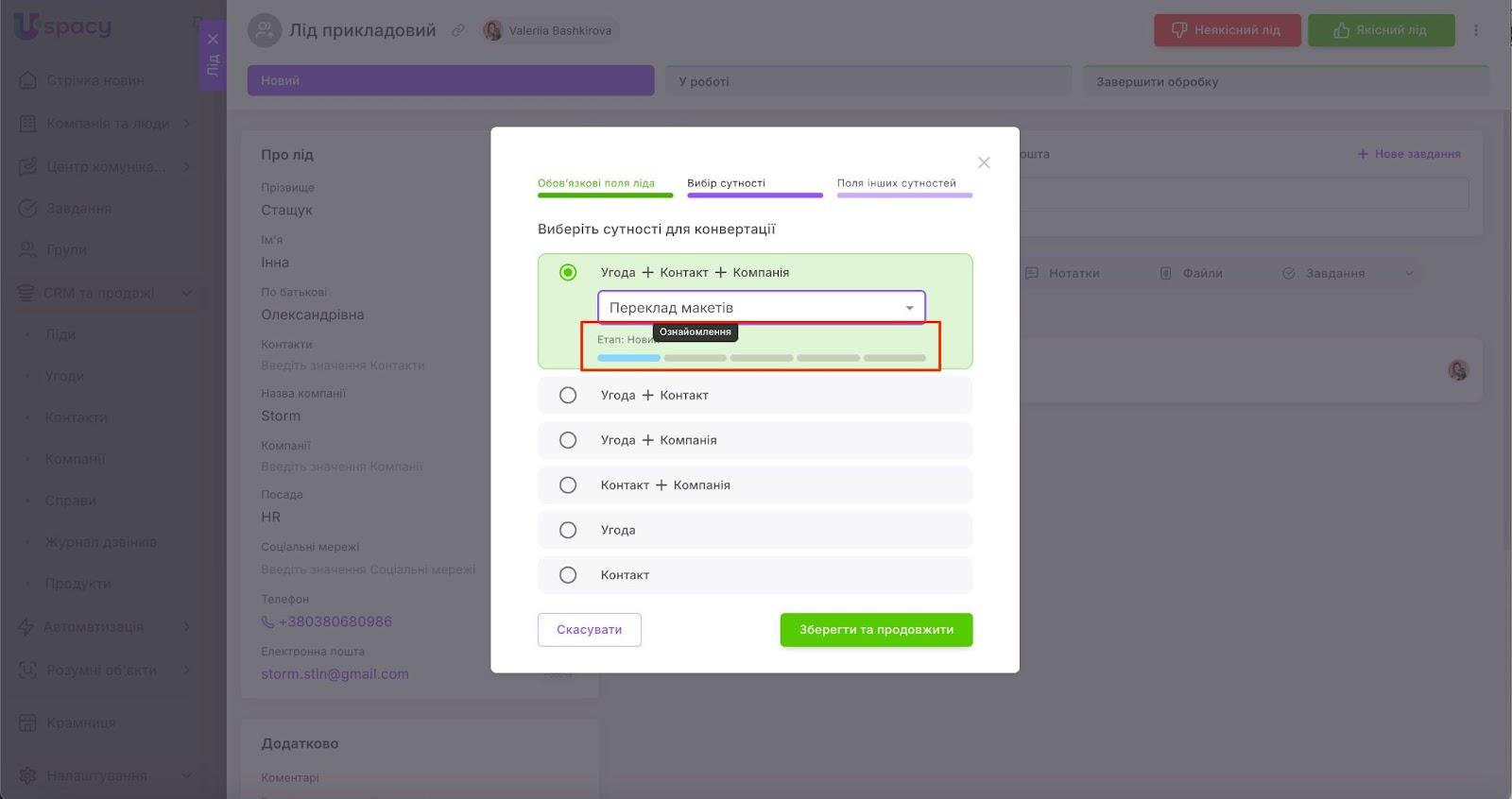Viewport: 1512px width, 799px height.
Task: Expand Компанія та люди sidebar section
Action: (x=105, y=124)
